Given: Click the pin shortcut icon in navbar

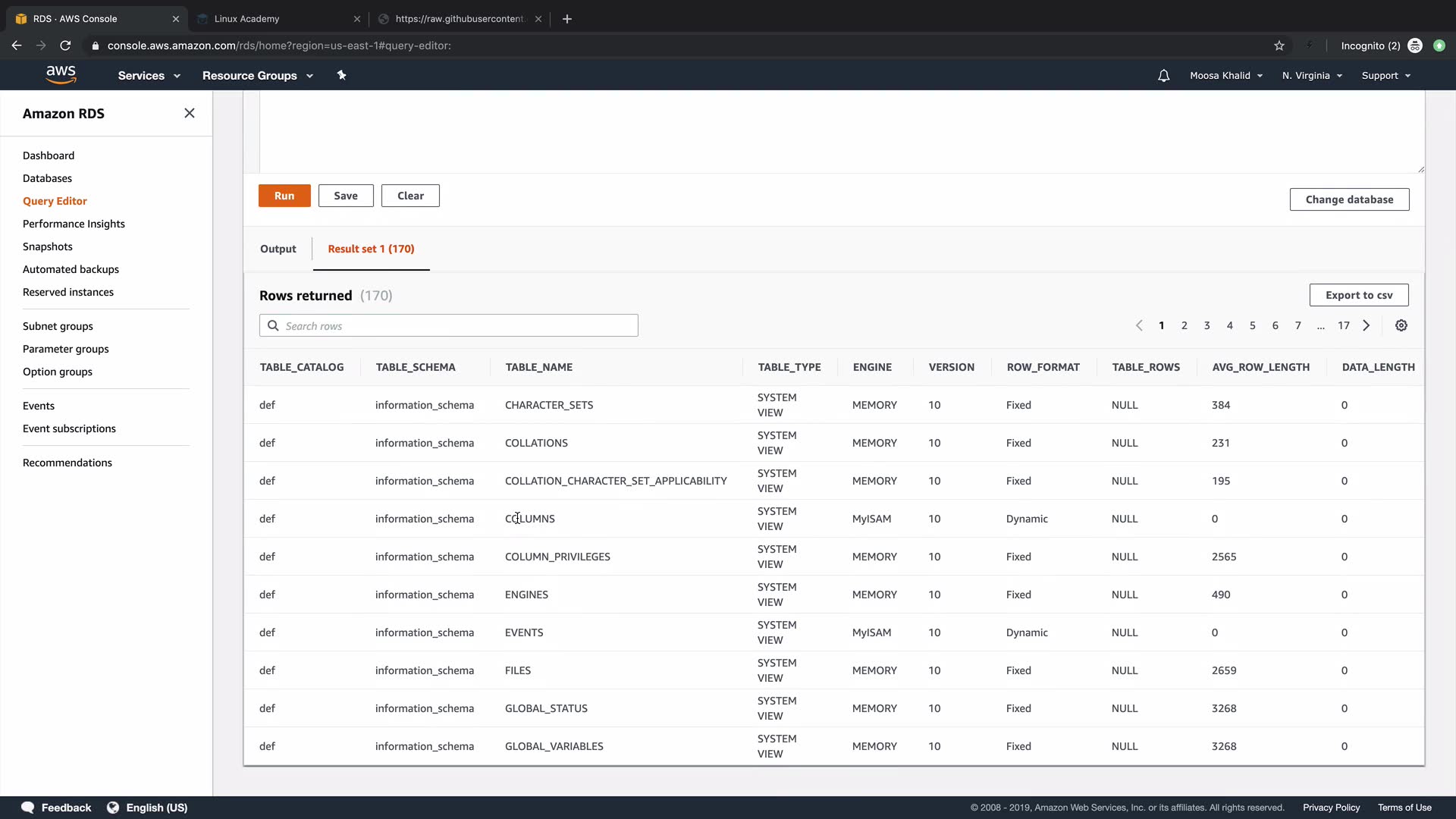Looking at the screenshot, I should pos(341,75).
